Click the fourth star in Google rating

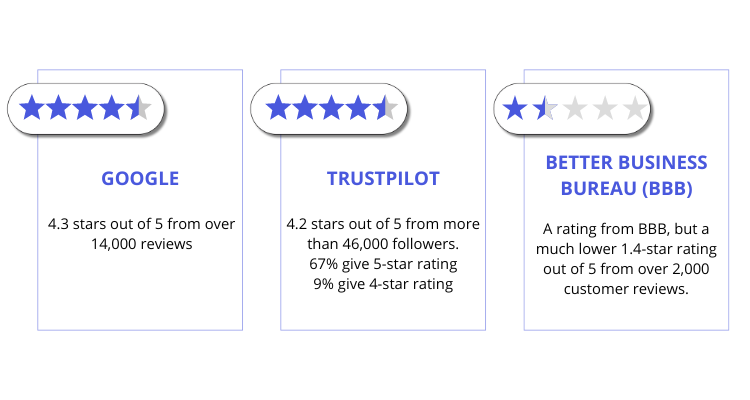[x=112, y=108]
